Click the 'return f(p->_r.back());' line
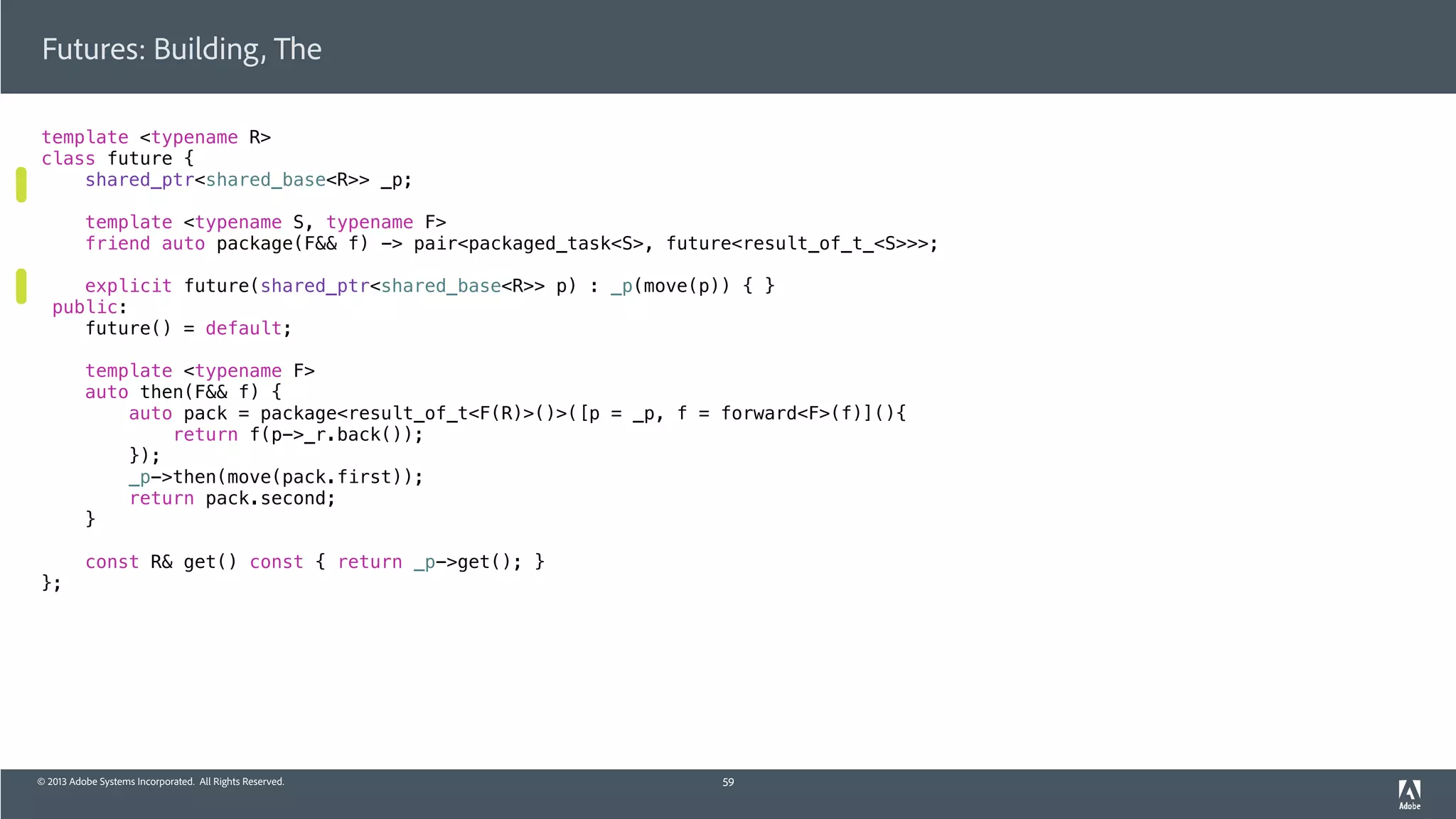Viewport: 1456px width, 819px height. 298,435
